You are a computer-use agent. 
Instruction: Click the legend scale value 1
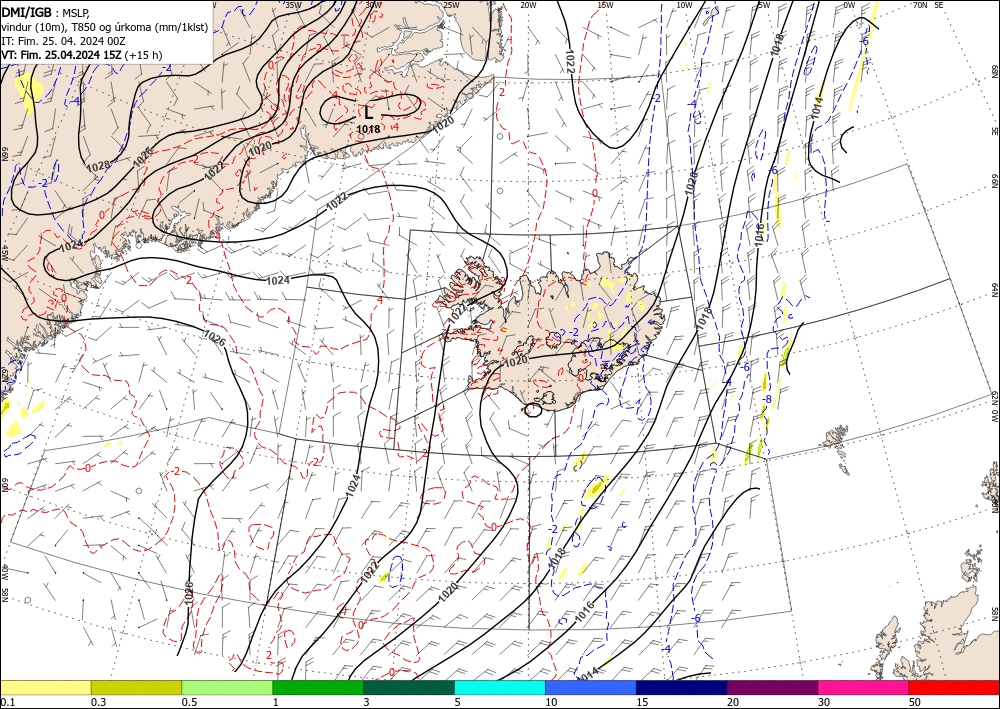click(x=276, y=702)
